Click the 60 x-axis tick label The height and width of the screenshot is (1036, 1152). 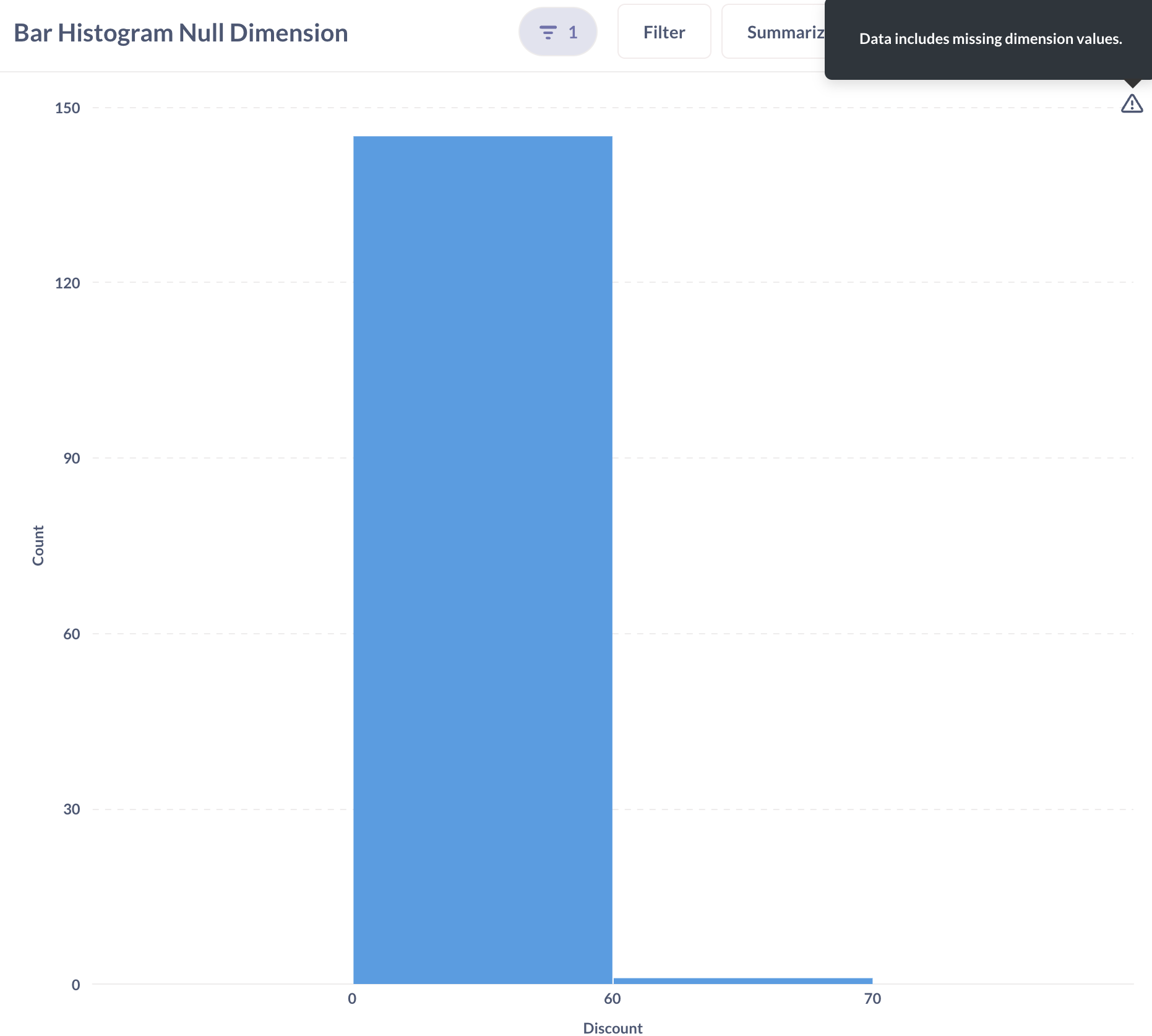click(613, 998)
